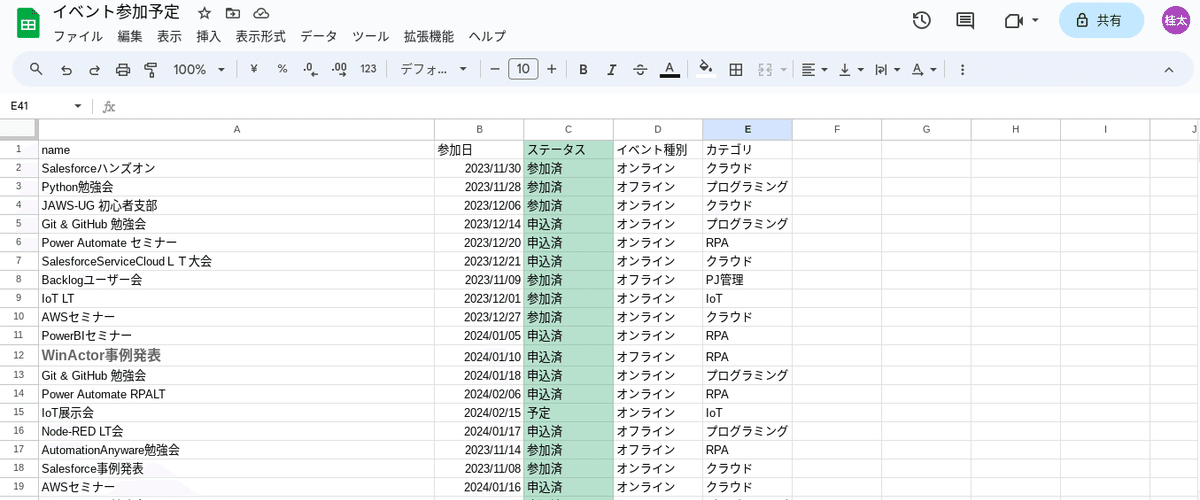Format as currency with ¥ icon
The height and width of the screenshot is (500, 1200).
[x=254, y=69]
